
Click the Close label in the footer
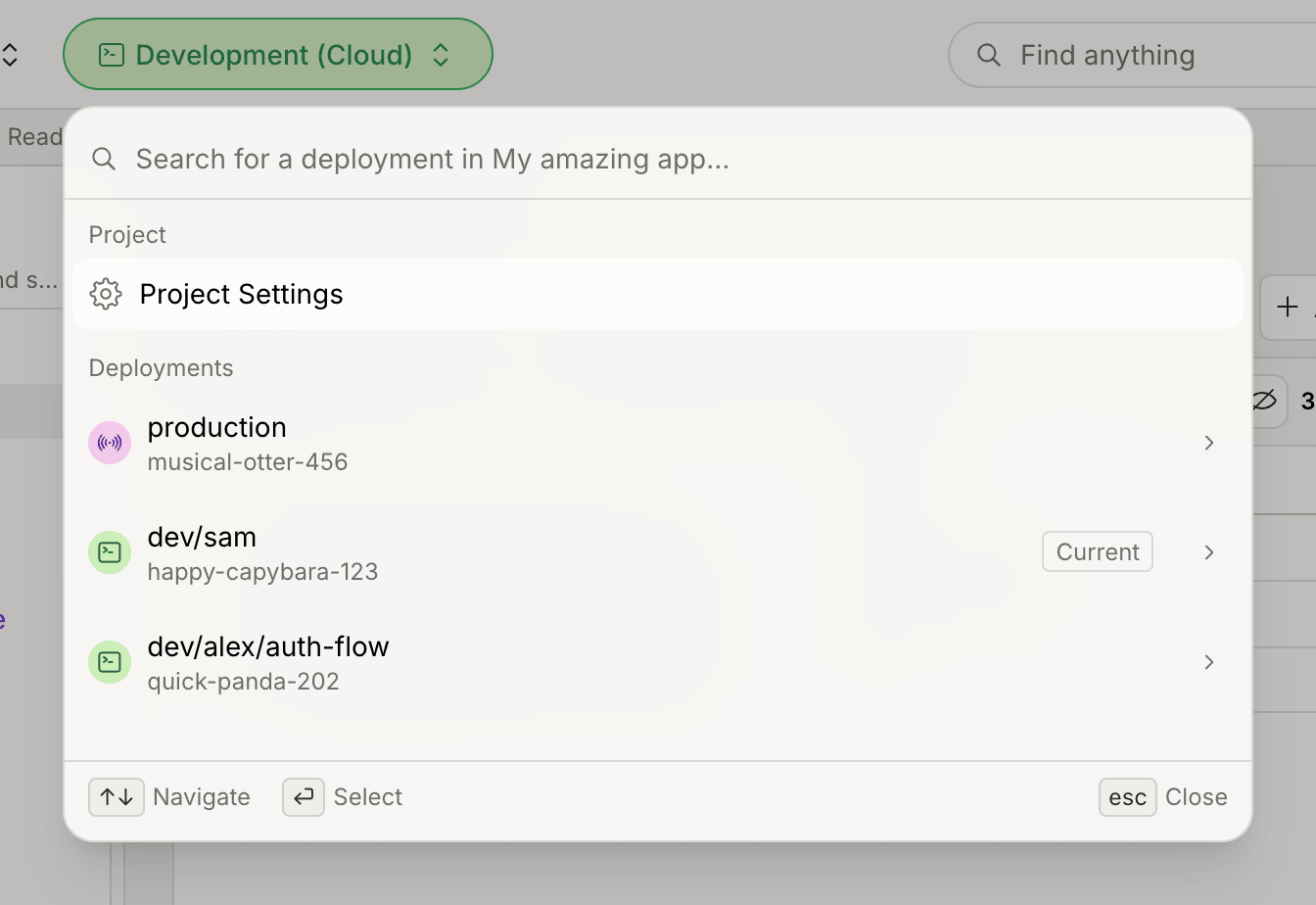(x=1197, y=797)
